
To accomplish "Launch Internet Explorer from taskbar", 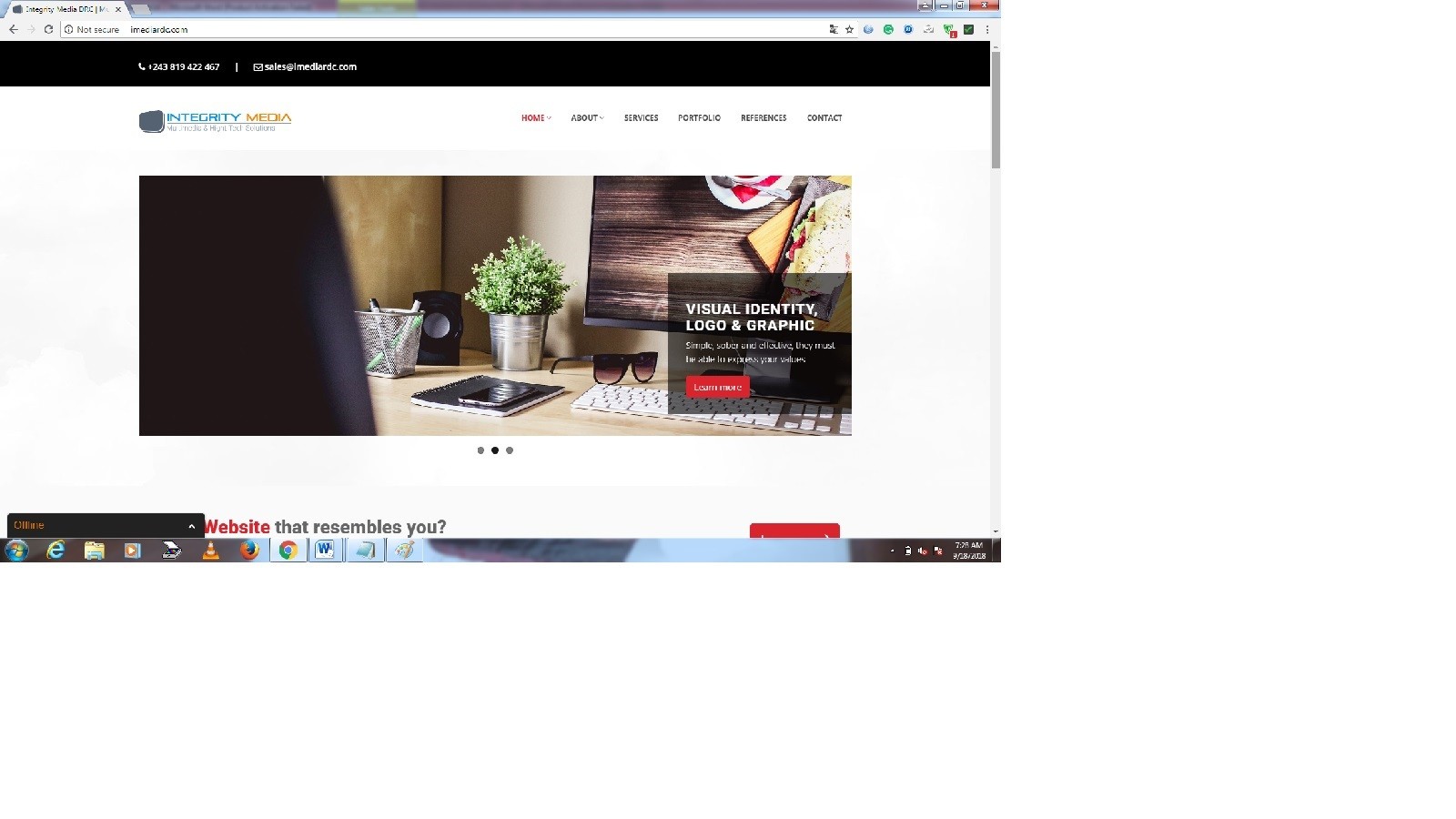I will (x=56, y=550).
